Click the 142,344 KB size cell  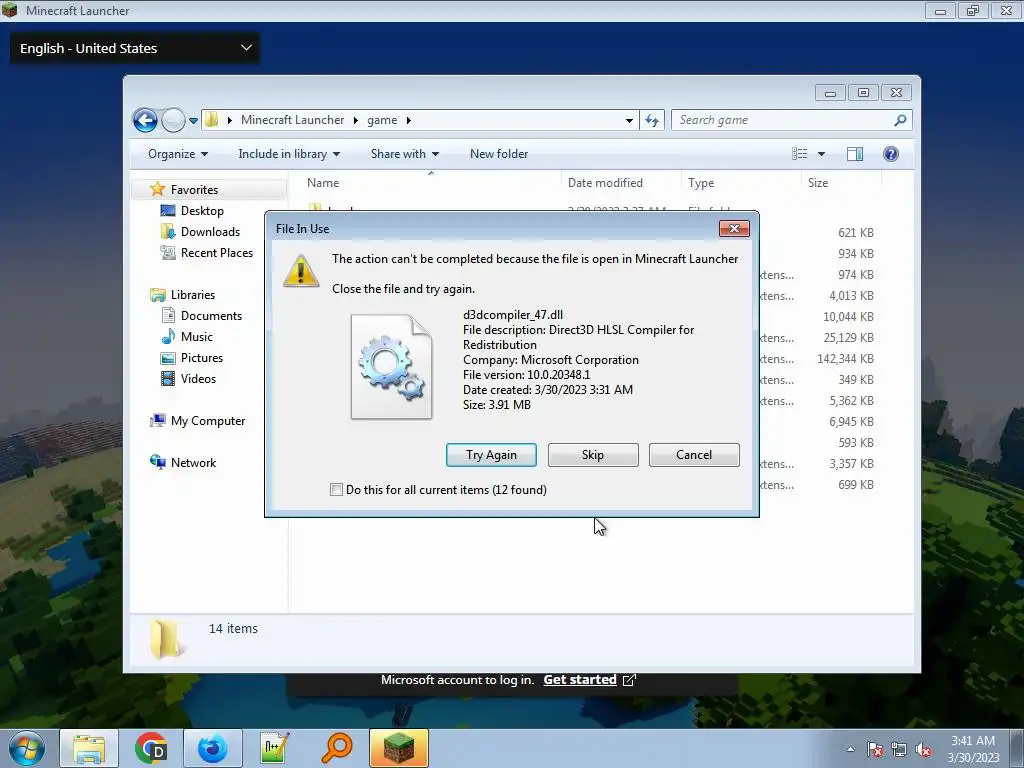pyautogui.click(x=845, y=359)
